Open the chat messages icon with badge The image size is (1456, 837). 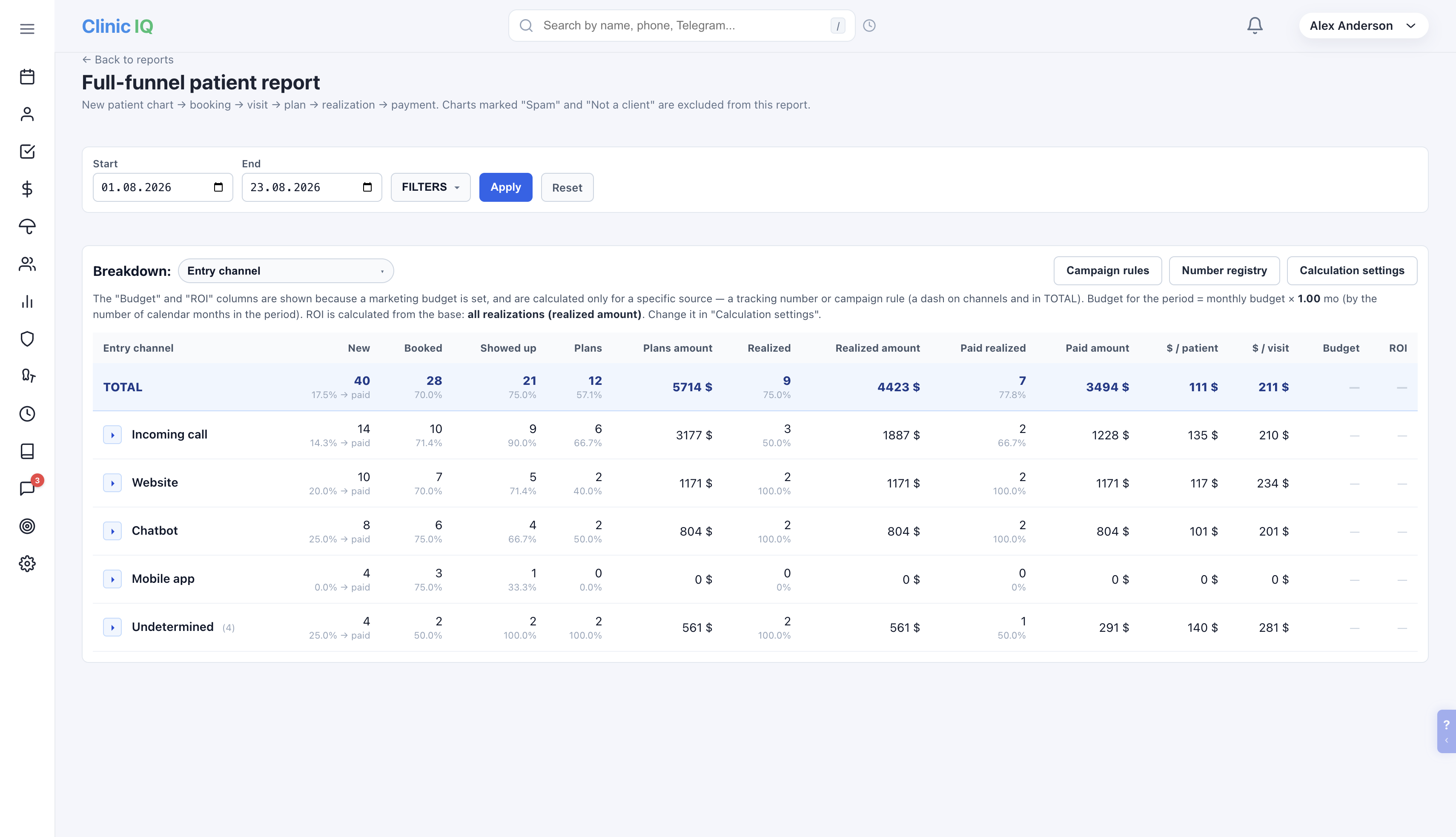(27, 489)
